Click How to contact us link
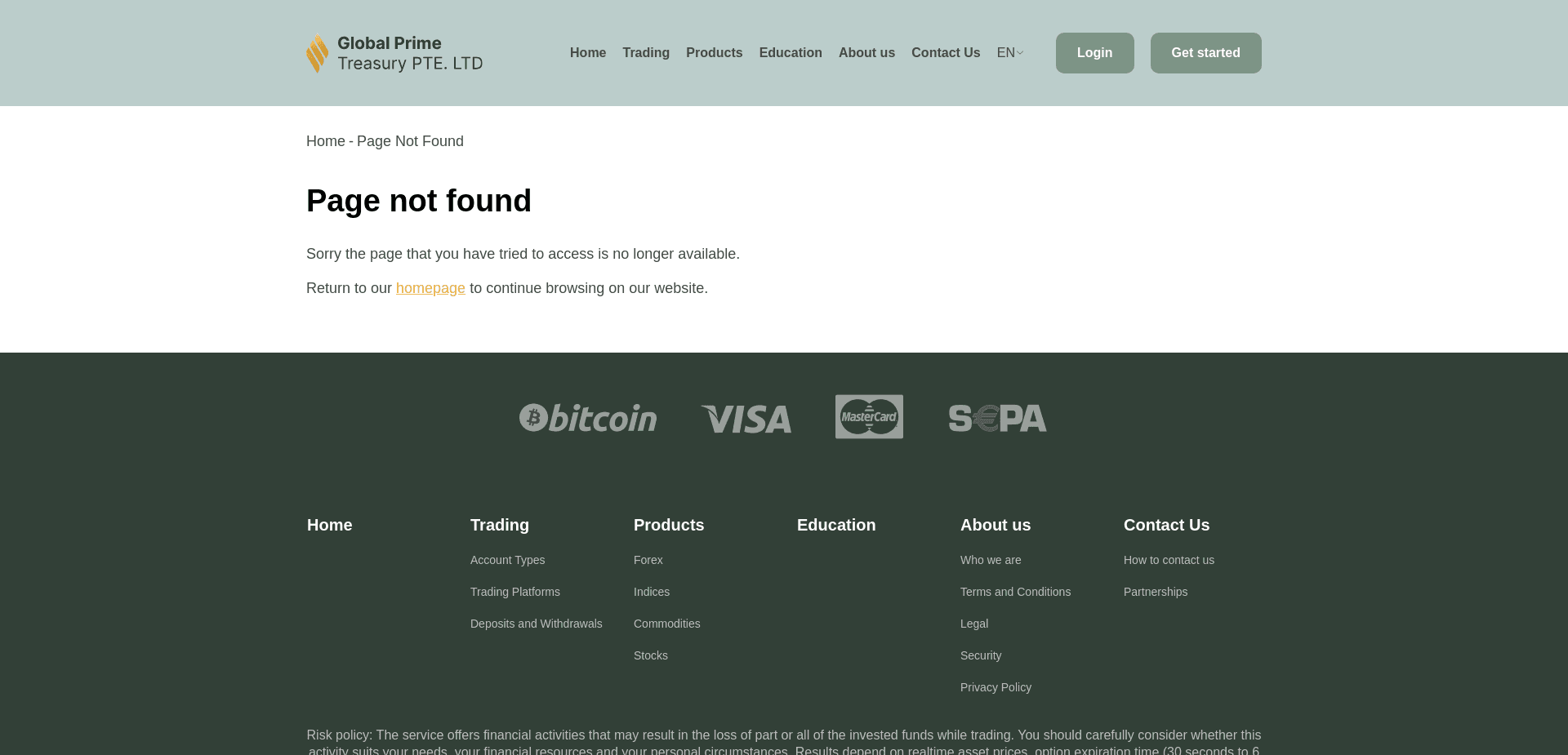Viewport: 1568px width, 755px height. 1169,560
